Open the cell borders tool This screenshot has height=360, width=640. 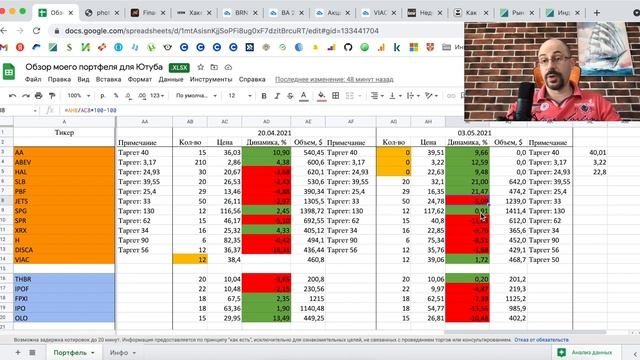tap(336, 96)
